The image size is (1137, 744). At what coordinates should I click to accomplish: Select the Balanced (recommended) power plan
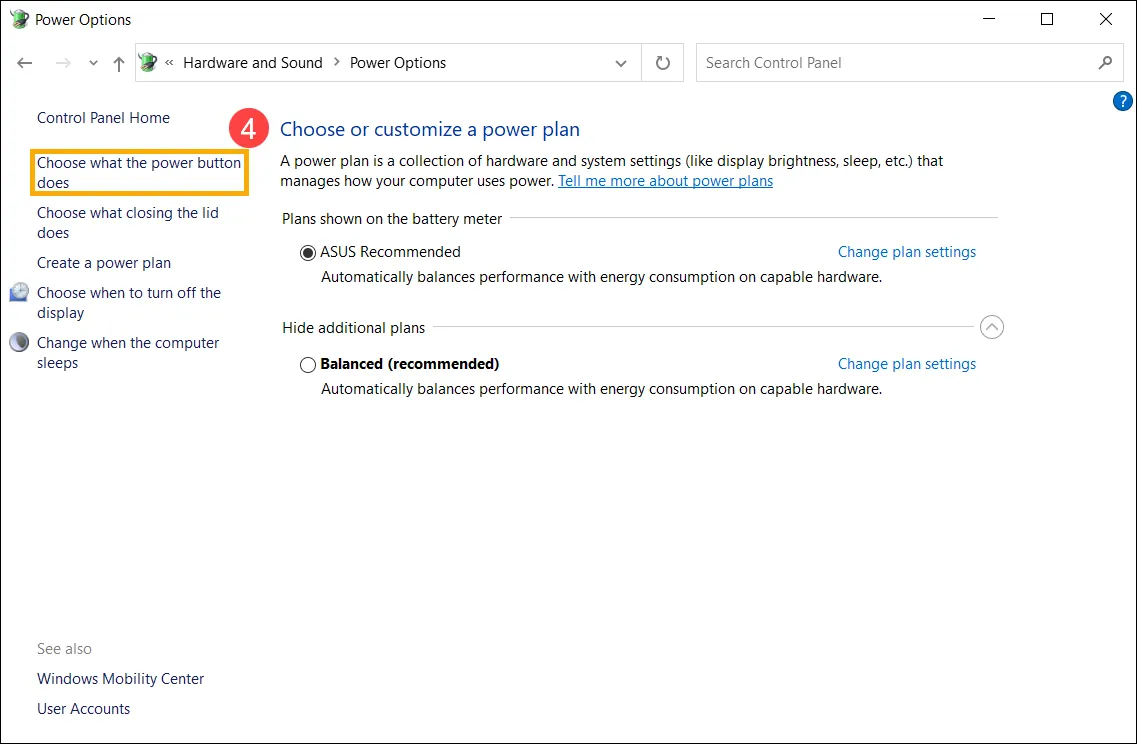[x=308, y=364]
